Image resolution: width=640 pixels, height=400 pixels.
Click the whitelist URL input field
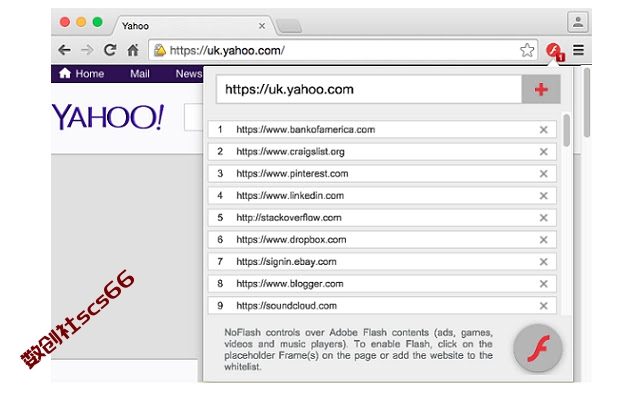click(369, 89)
